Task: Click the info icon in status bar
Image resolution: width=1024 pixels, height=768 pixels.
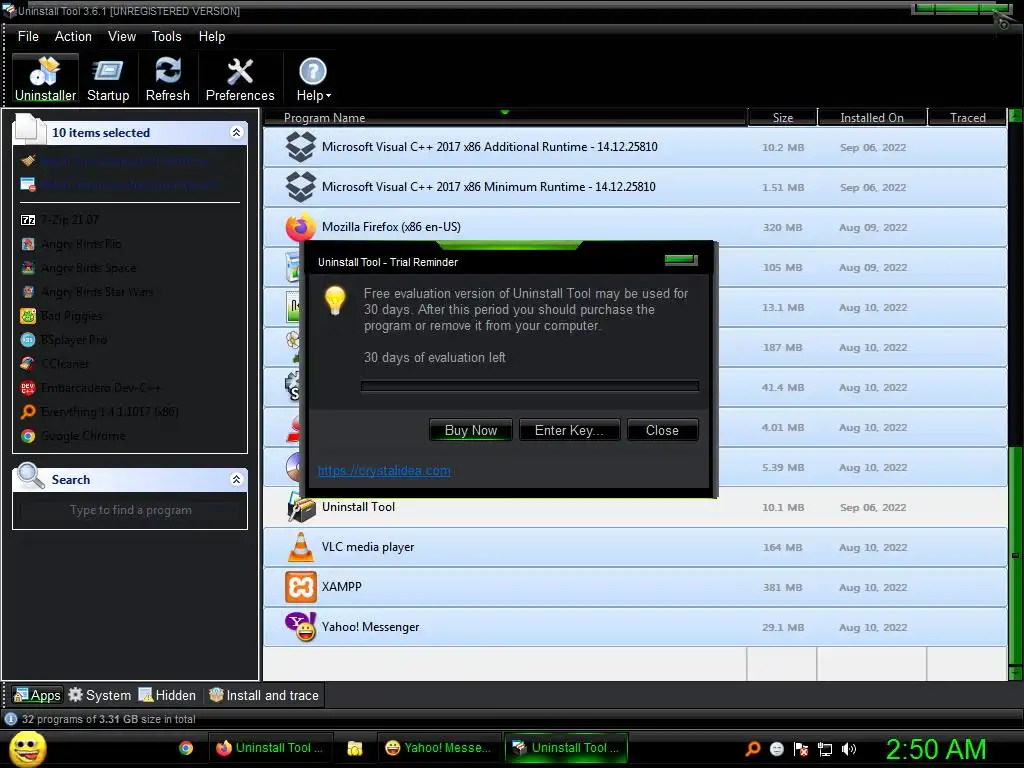Action: coord(10,719)
